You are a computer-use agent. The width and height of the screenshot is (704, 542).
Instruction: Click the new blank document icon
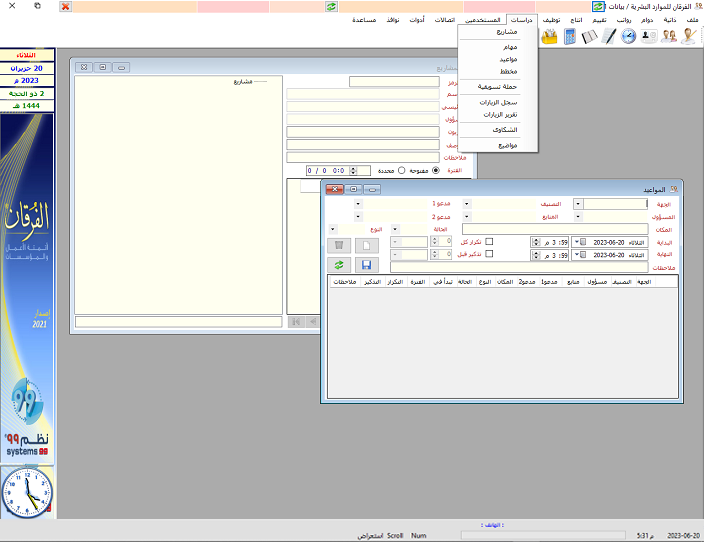[366, 244]
